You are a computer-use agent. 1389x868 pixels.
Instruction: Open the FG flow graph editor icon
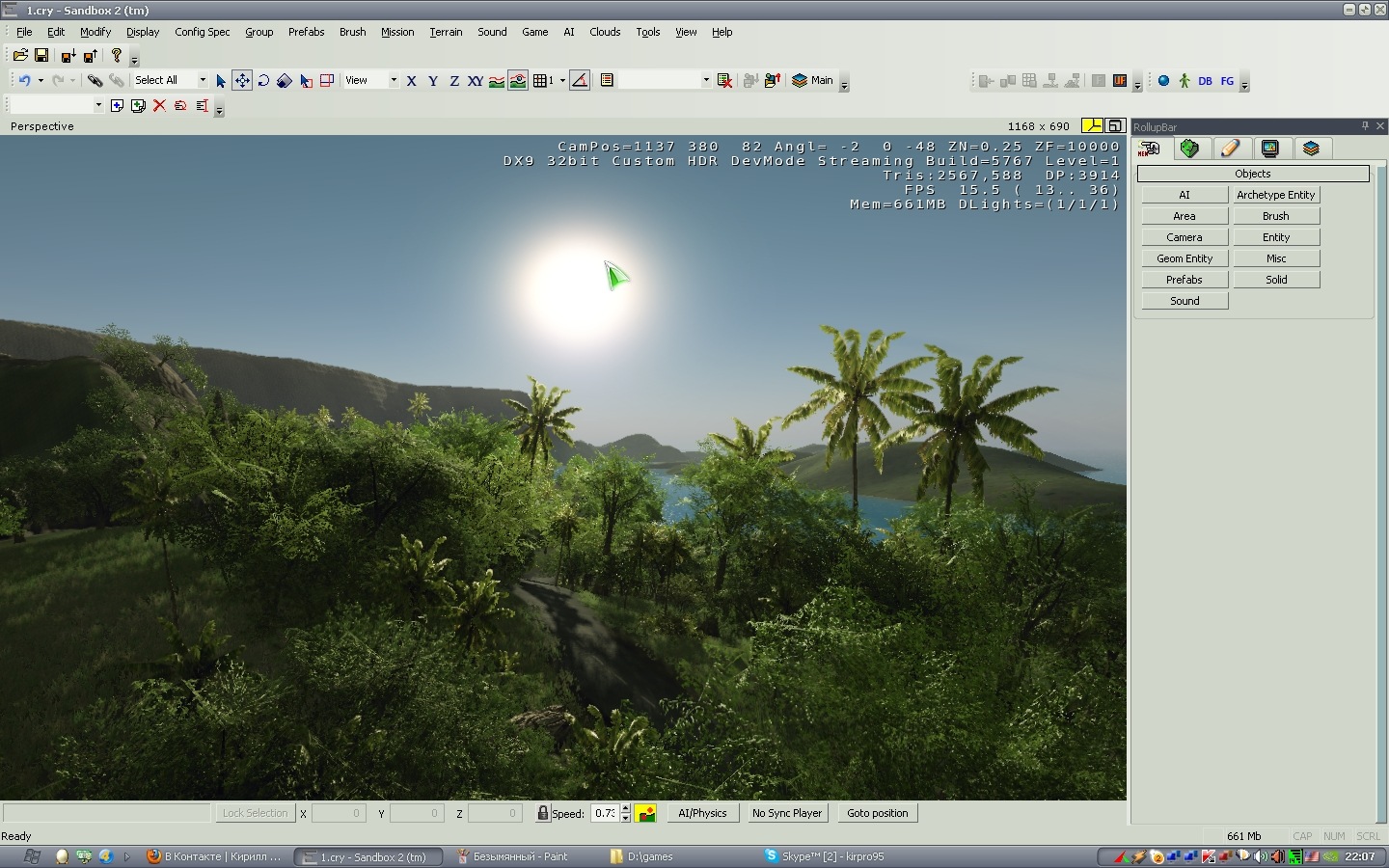point(1227,81)
